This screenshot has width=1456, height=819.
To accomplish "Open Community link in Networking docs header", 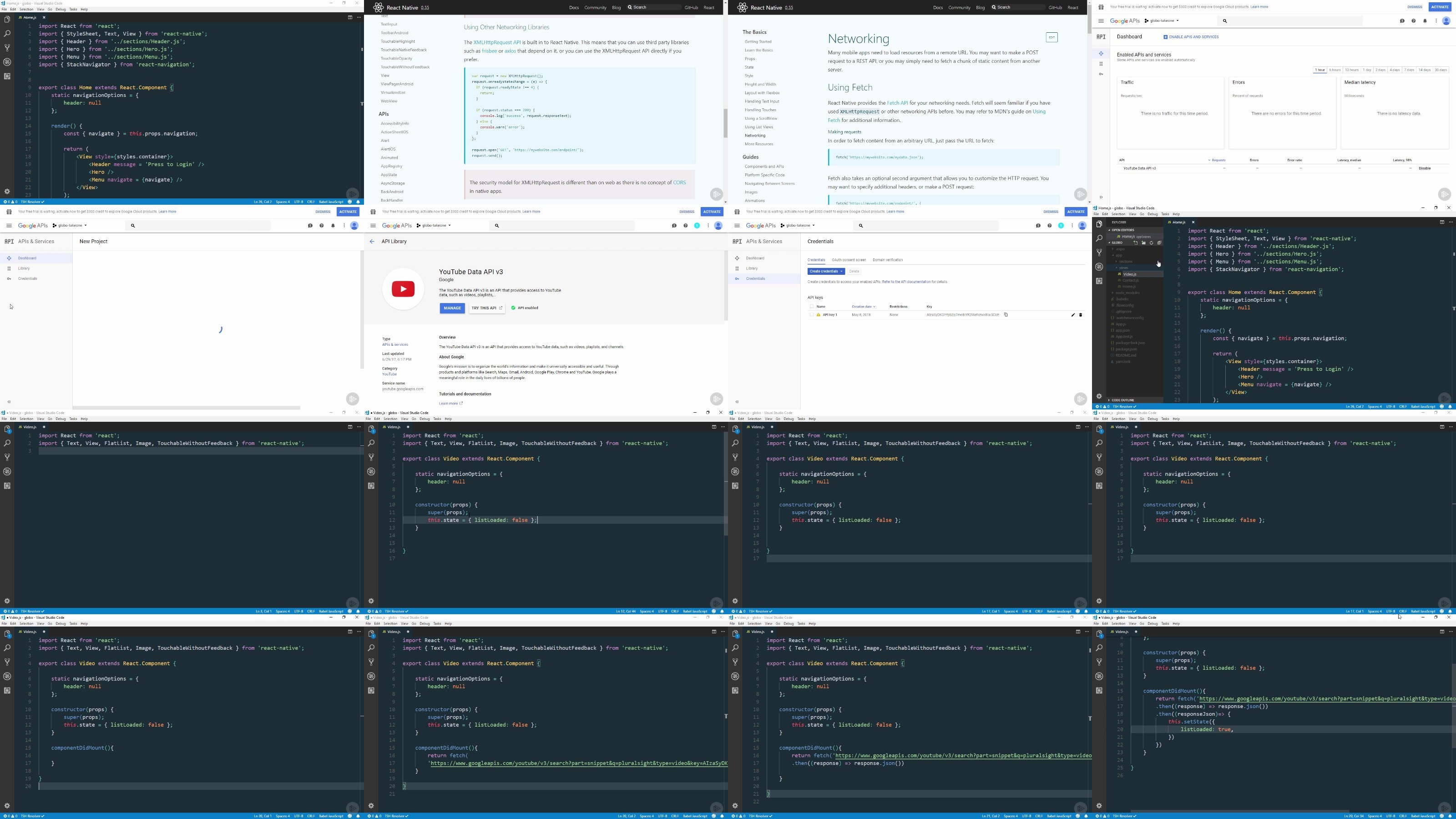I will coord(959,7).
